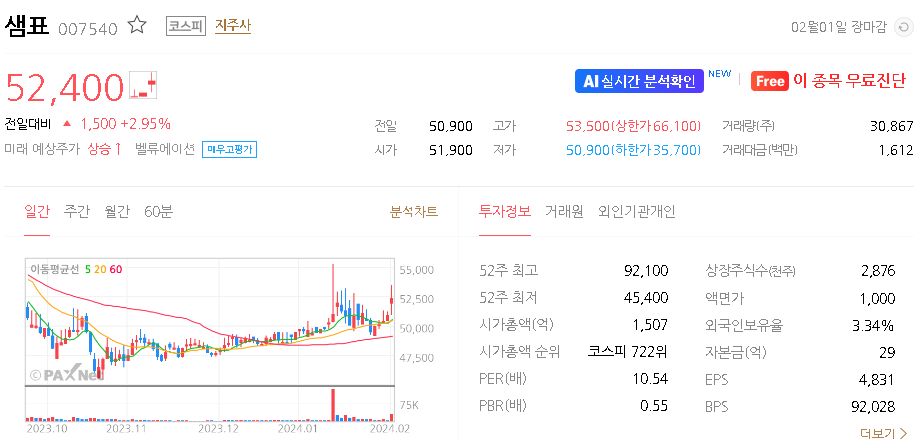Viewport: 914px width, 448px height.
Task: Switch to the 주간 chart tab
Action: pyautogui.click(x=77, y=211)
